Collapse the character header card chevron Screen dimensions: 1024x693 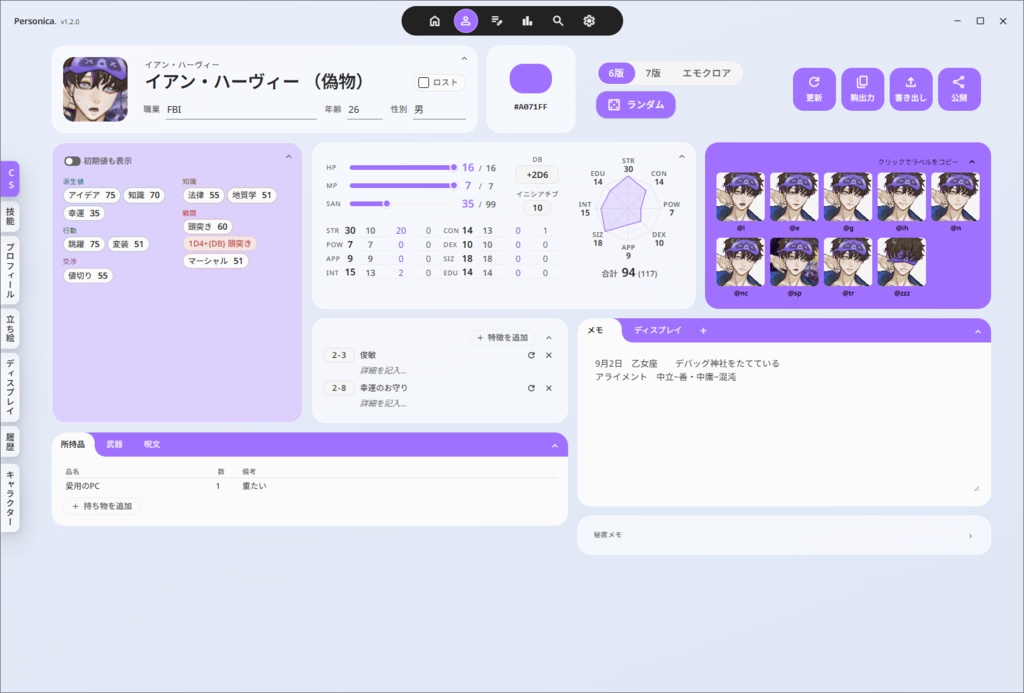[464, 59]
